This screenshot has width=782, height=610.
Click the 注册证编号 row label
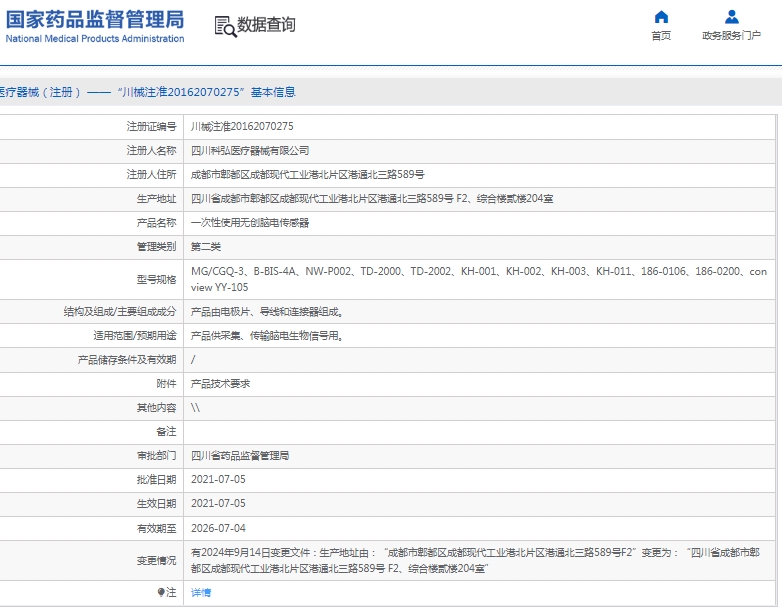(151, 126)
